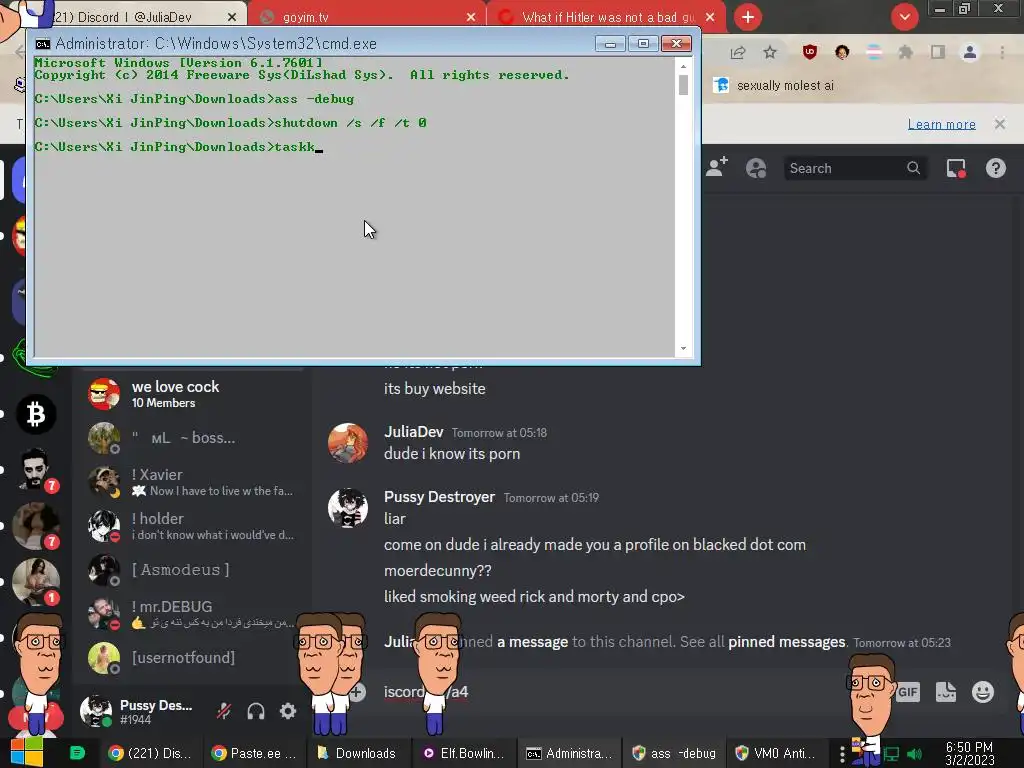Open green chat icon in taskbar

click(77, 753)
